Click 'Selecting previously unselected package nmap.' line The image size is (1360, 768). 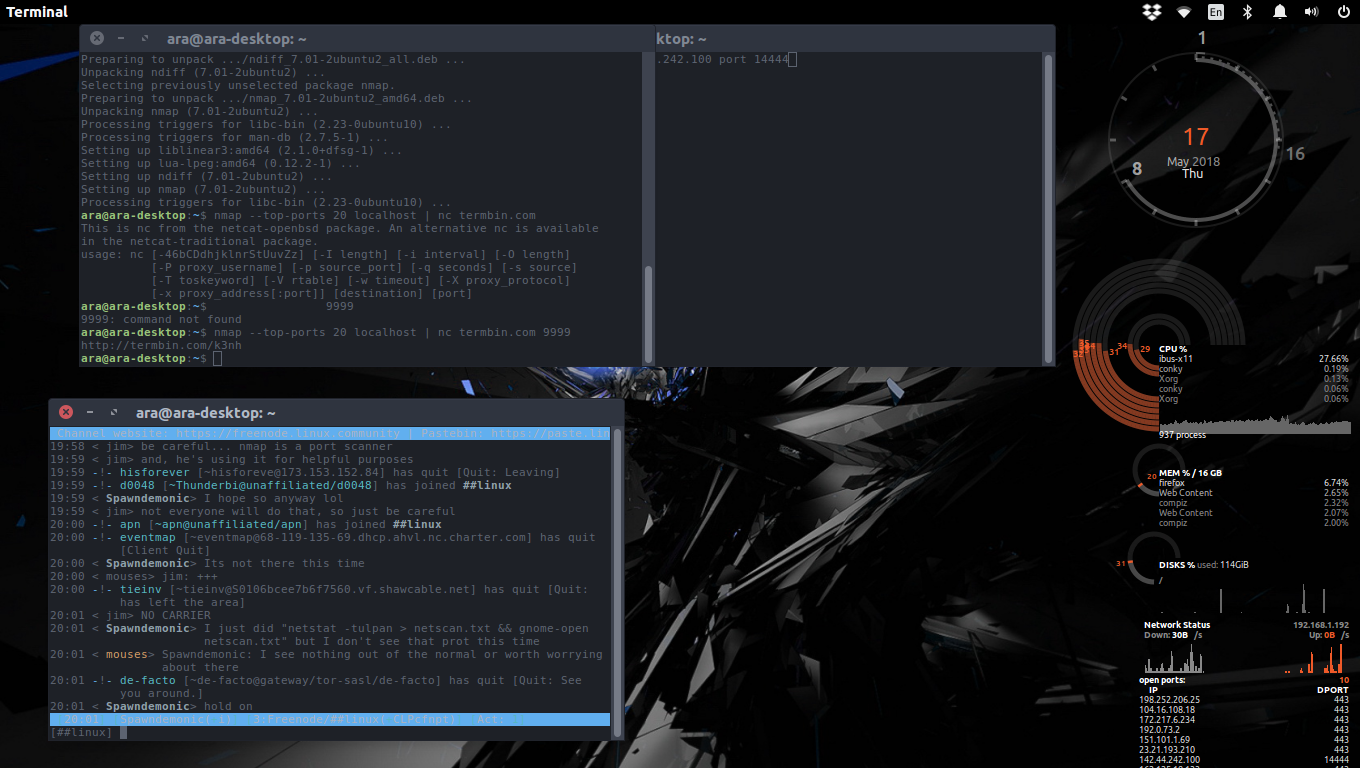238,85
